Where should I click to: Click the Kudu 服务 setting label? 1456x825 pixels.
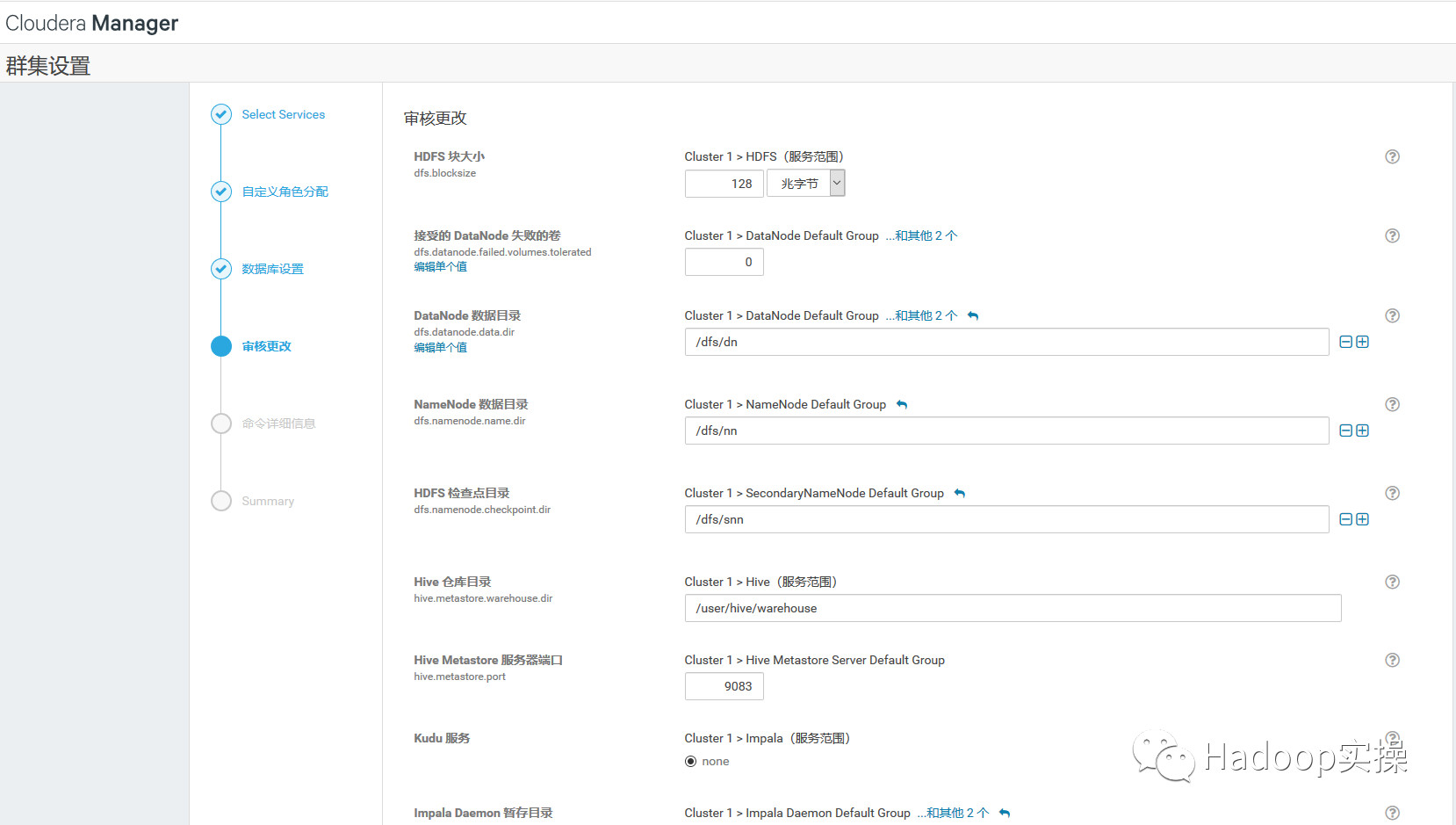(442, 738)
